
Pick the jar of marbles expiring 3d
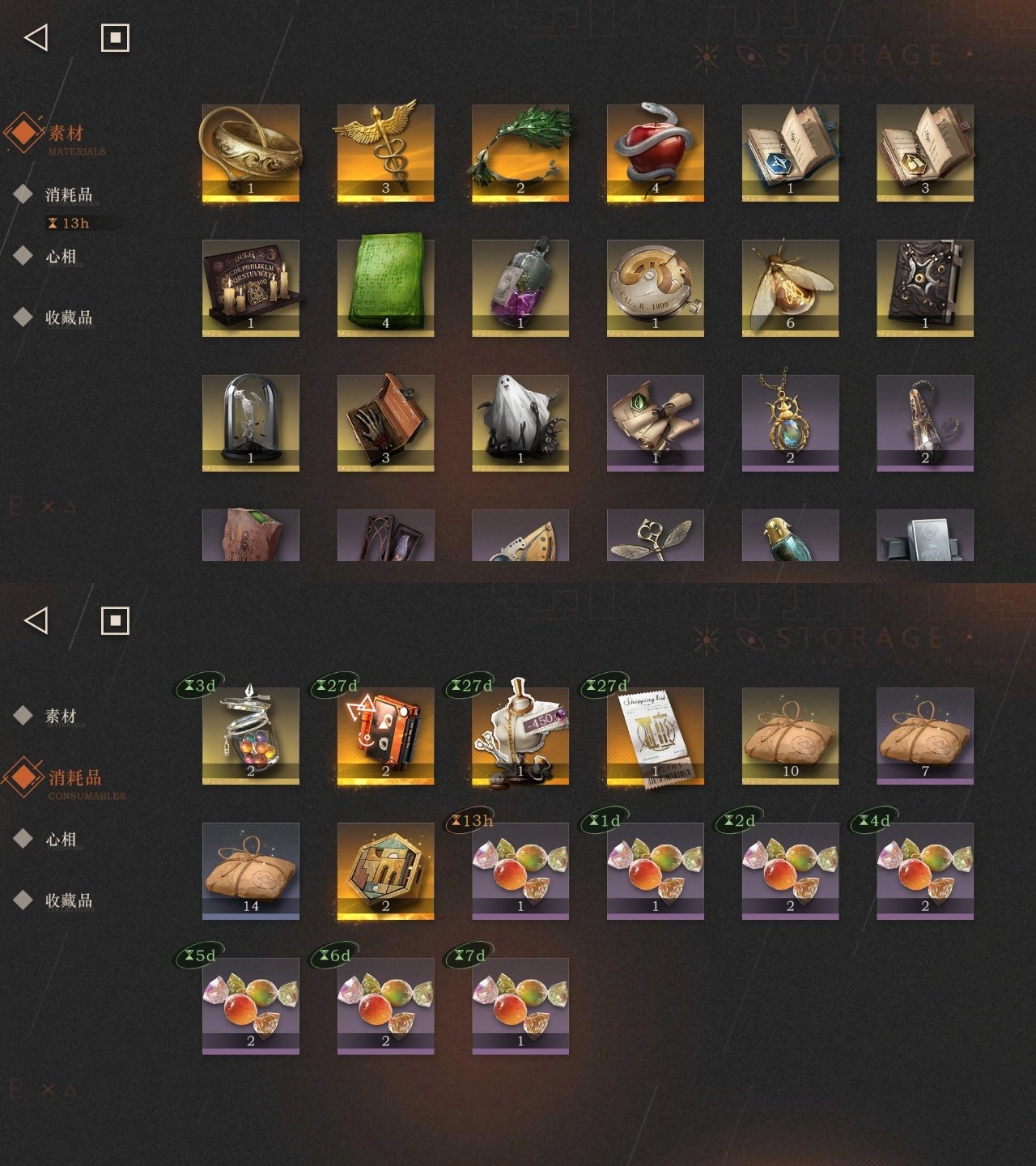click(251, 735)
